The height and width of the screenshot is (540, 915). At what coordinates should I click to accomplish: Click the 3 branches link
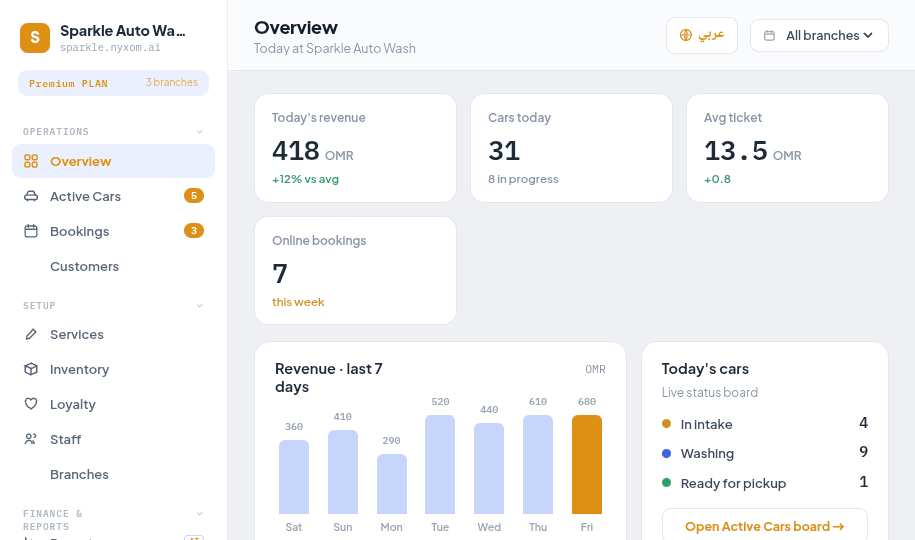[x=172, y=82]
